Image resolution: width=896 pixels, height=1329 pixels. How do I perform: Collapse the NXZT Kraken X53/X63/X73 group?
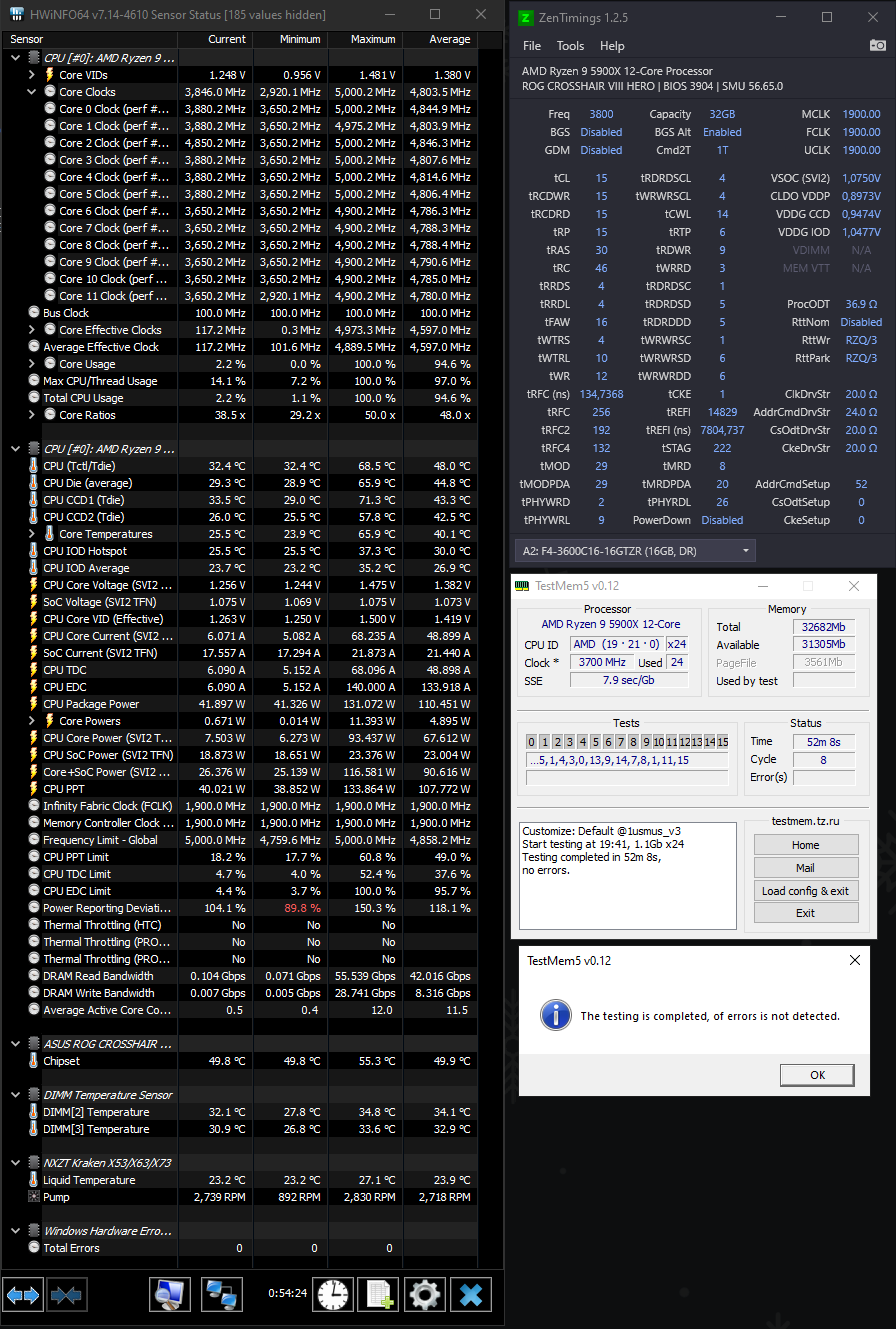(x=16, y=1163)
